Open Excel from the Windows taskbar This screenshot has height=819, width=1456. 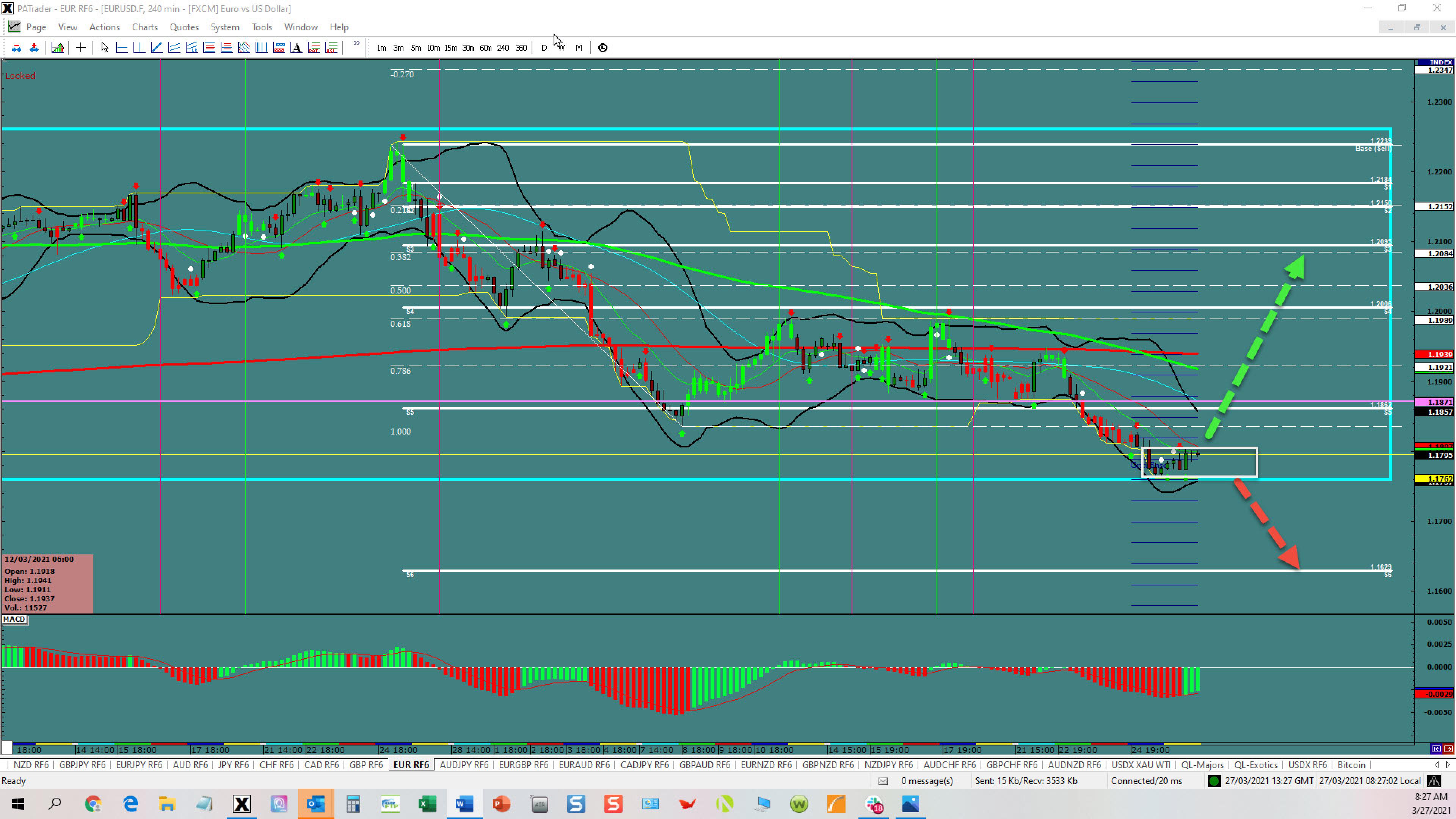(x=427, y=804)
